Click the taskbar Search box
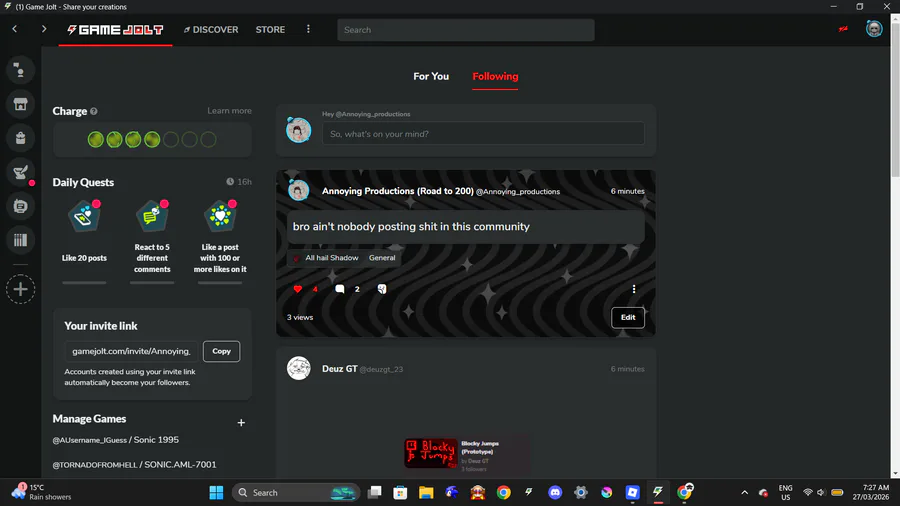Image resolution: width=900 pixels, height=506 pixels. click(296, 492)
